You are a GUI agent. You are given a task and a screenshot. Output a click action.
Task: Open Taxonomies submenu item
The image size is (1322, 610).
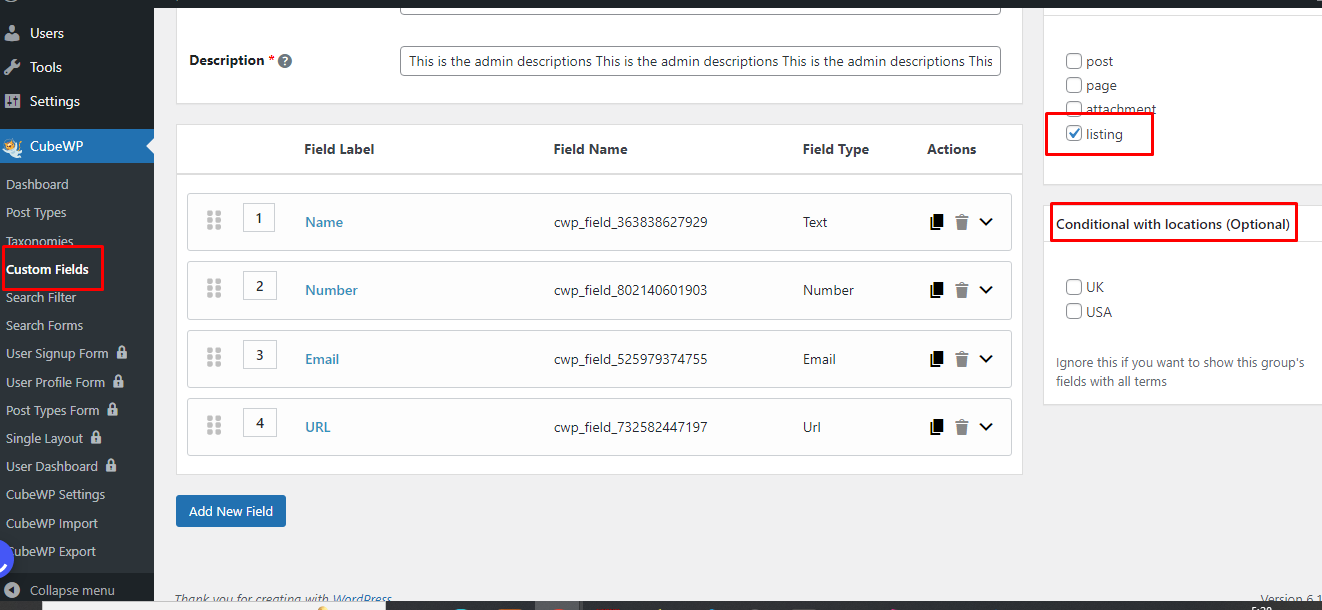click(x=40, y=241)
